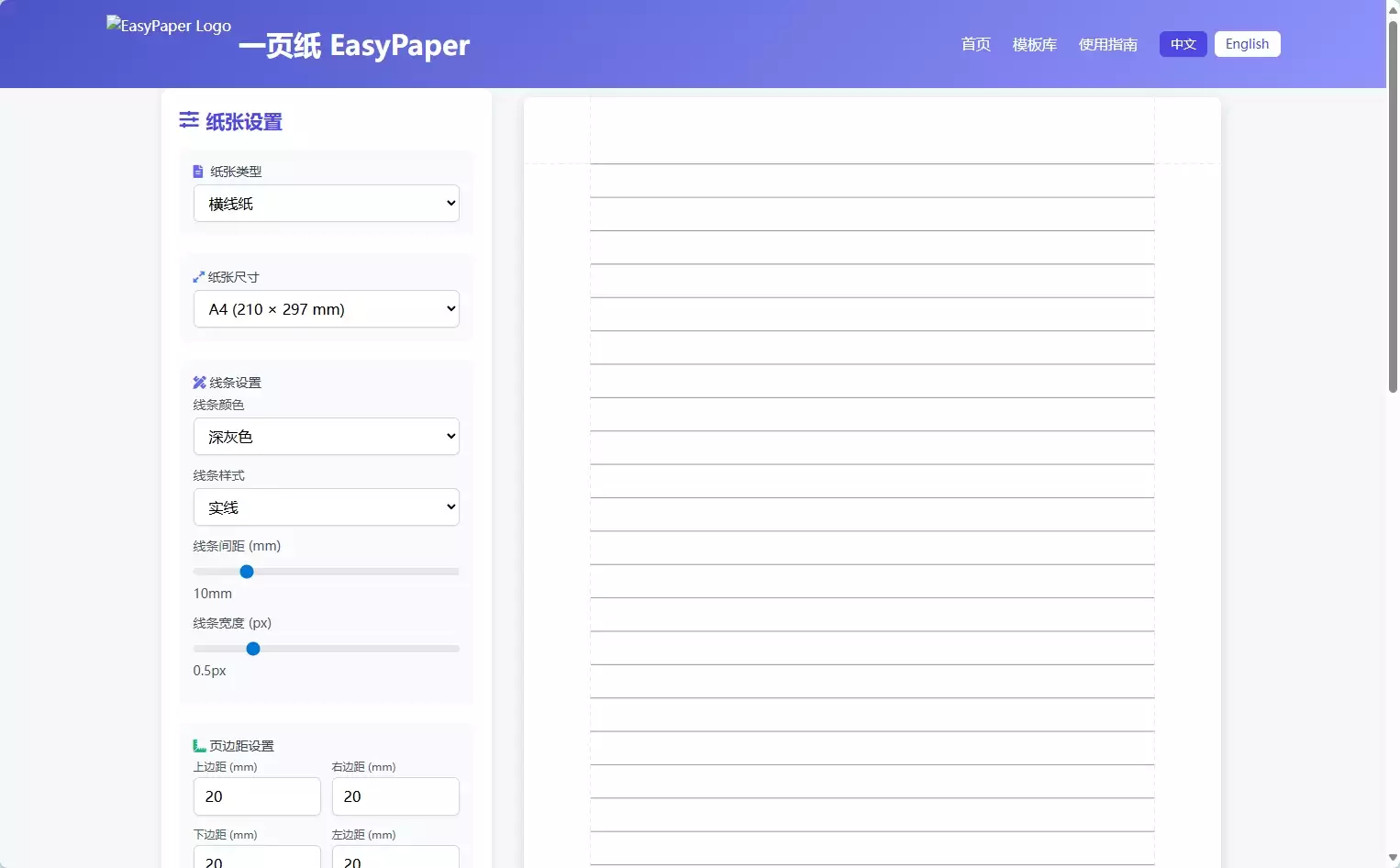
Task: Click the paper settings sliders icon
Action: click(x=189, y=120)
